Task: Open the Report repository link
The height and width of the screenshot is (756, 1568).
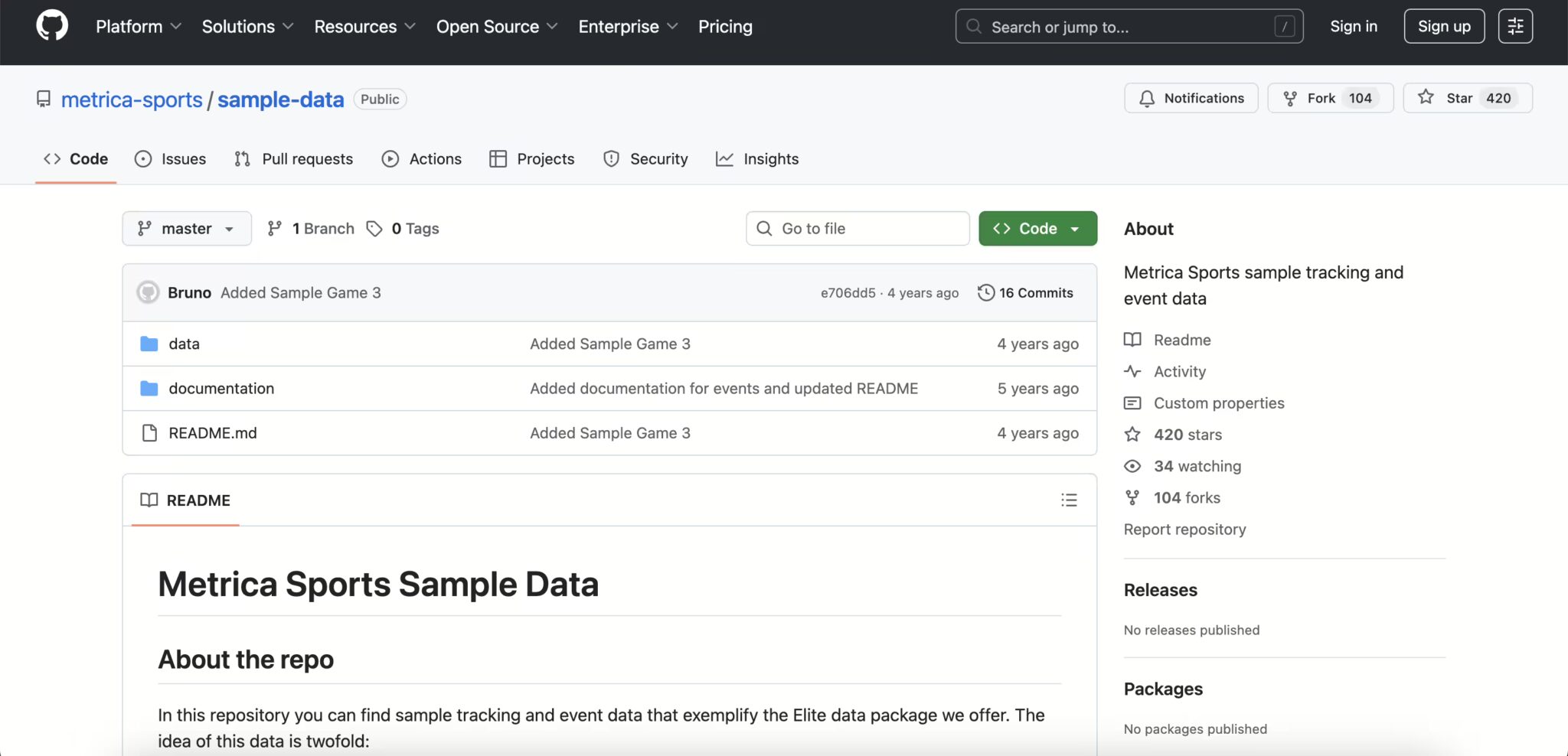Action: click(1184, 529)
